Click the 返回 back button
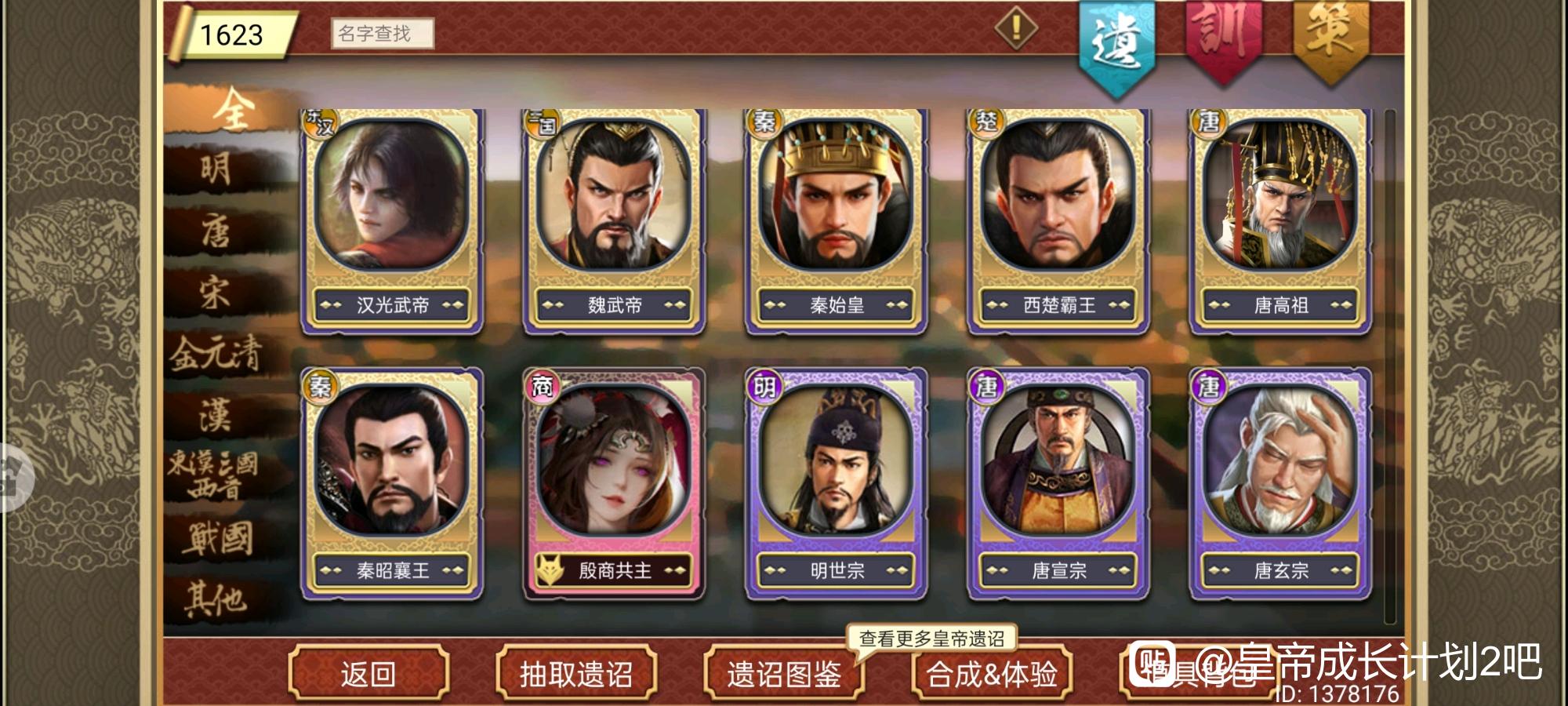The height and width of the screenshot is (706, 1568). [368, 673]
